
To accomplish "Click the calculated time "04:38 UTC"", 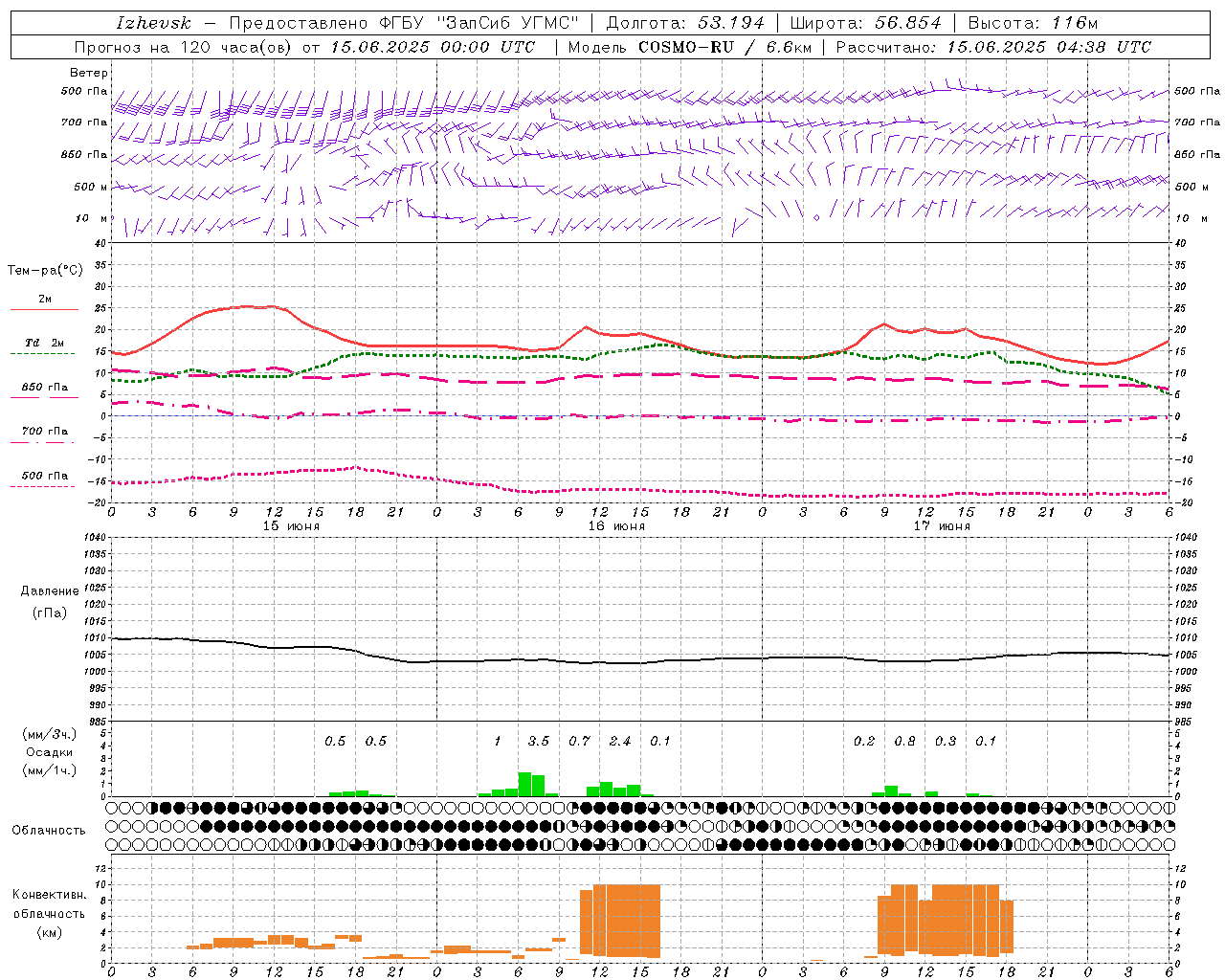I will click(1103, 47).
